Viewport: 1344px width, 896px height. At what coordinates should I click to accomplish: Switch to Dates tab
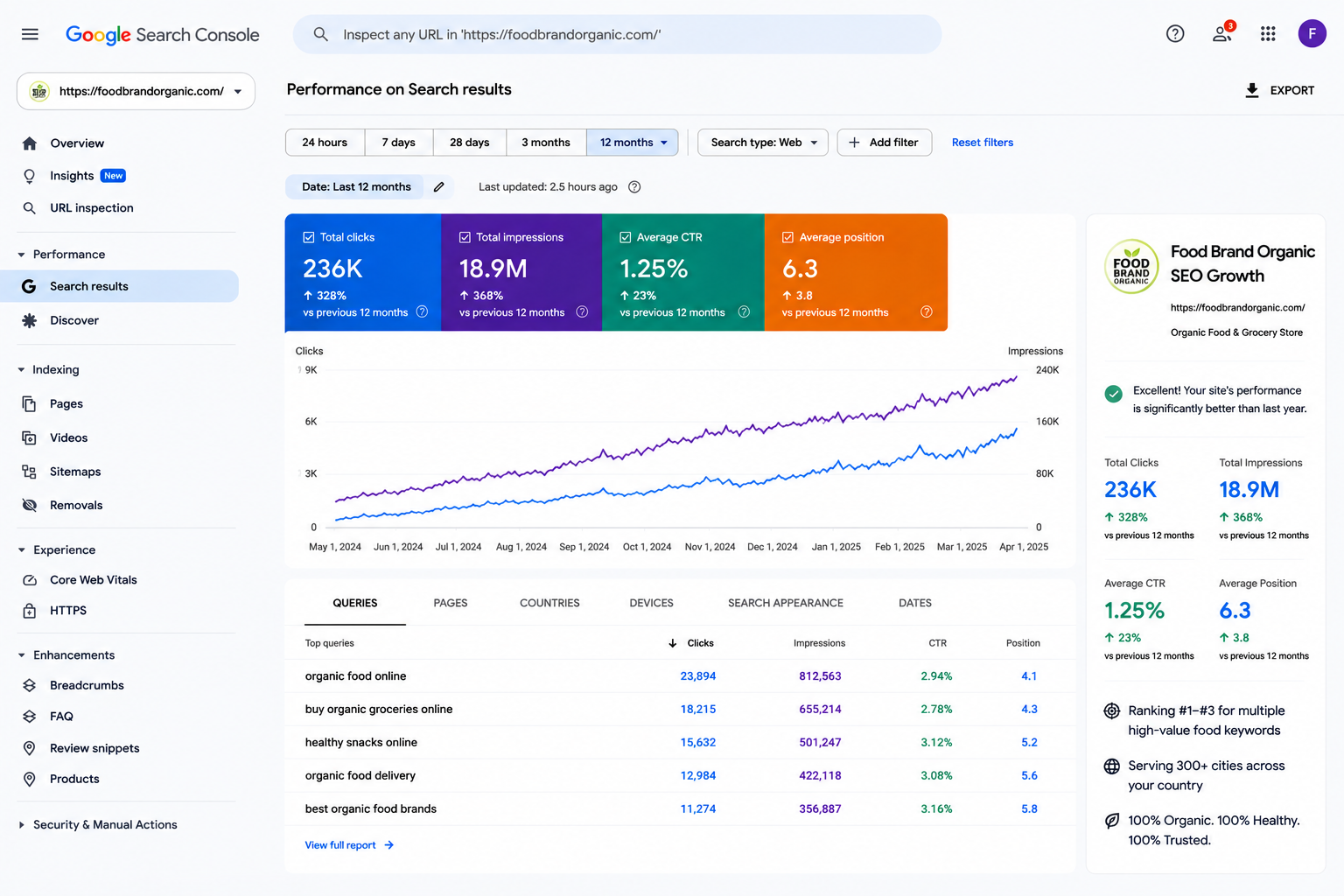[915, 603]
